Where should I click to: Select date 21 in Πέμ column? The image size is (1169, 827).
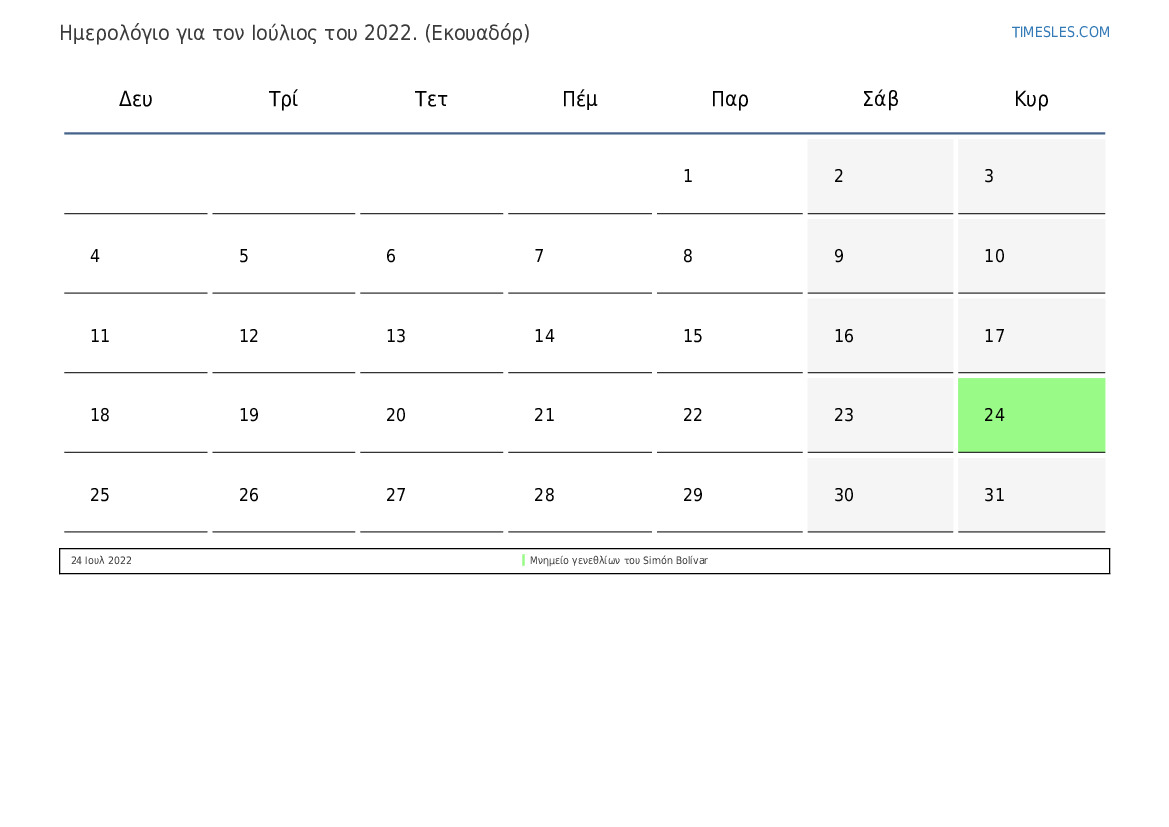point(580,415)
